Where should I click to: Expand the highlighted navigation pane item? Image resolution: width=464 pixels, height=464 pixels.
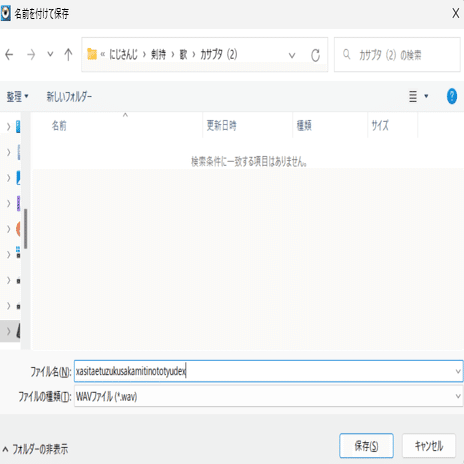(x=9, y=331)
